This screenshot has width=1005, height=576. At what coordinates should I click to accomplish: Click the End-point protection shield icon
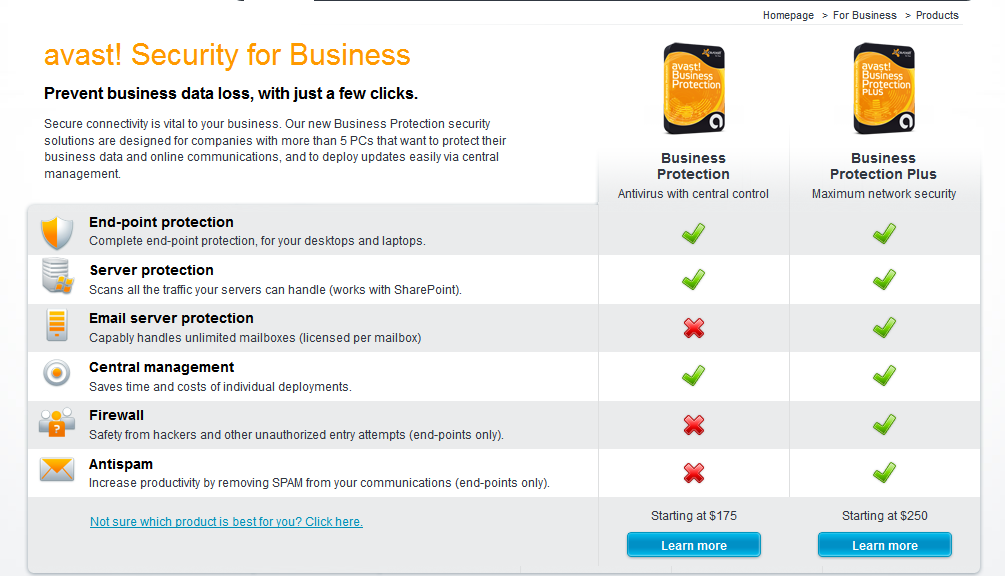point(57,232)
